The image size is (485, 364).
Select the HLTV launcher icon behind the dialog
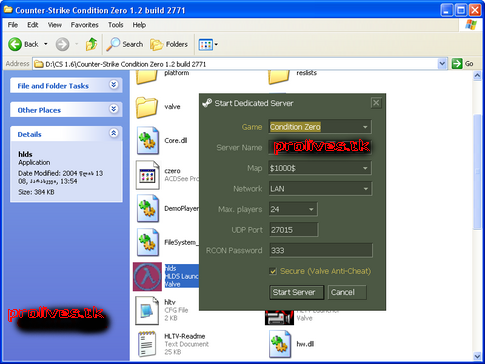pos(279,318)
